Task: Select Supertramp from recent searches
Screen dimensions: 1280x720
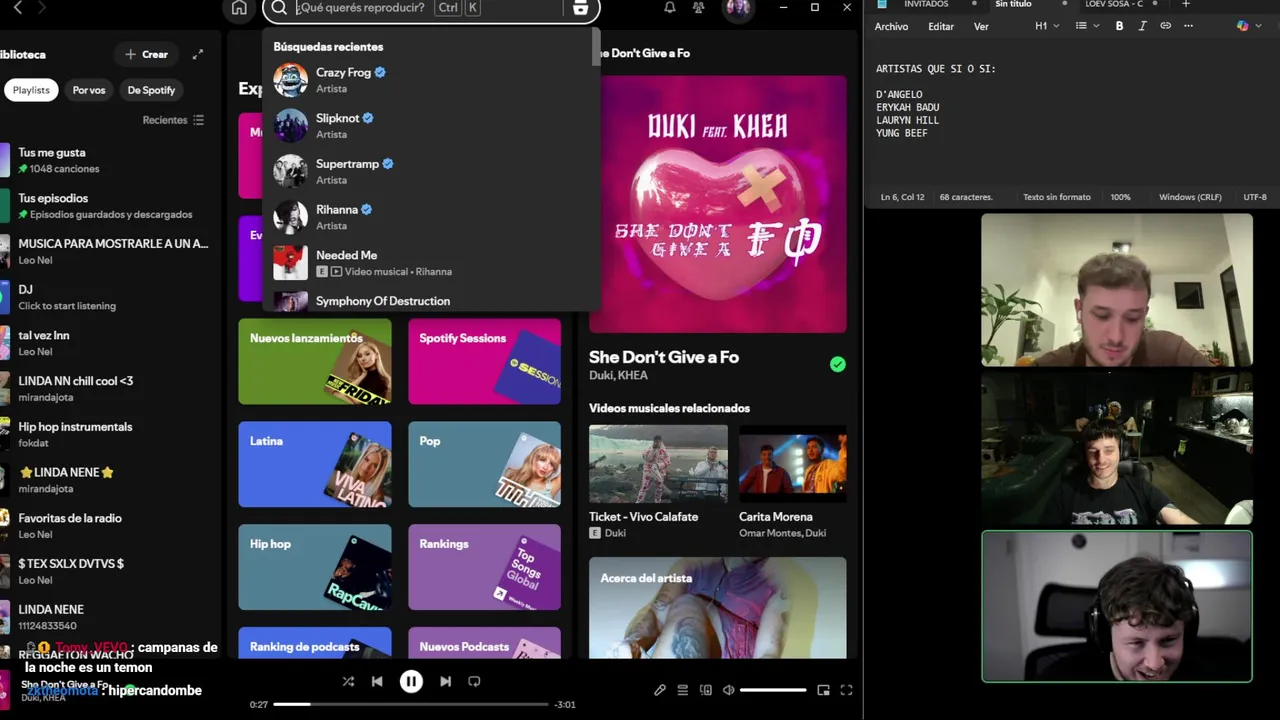Action: coord(430,171)
